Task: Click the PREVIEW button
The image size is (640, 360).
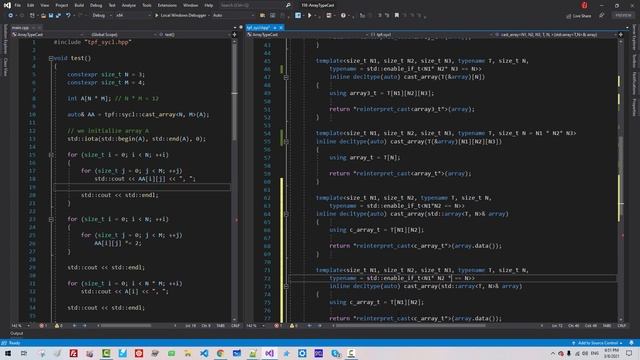Action: click(623, 16)
